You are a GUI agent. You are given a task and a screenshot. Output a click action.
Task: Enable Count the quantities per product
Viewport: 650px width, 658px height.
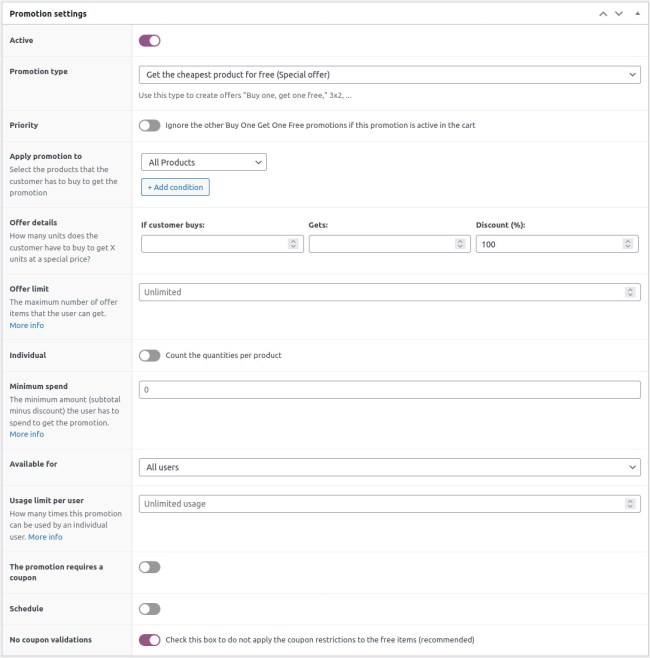(x=149, y=356)
